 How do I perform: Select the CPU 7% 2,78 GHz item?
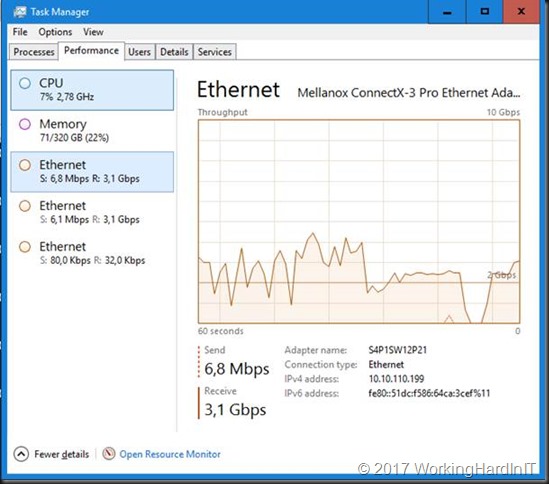pyautogui.click(x=92, y=90)
